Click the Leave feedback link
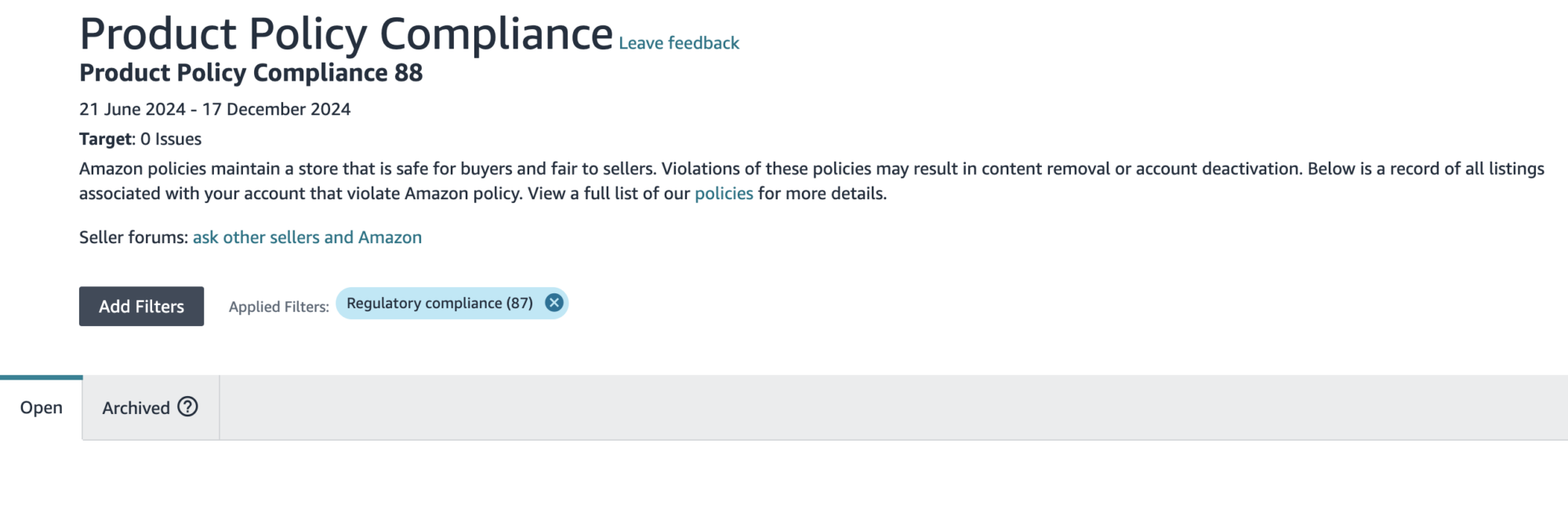Screen dimensions: 1568x505 tap(678, 43)
